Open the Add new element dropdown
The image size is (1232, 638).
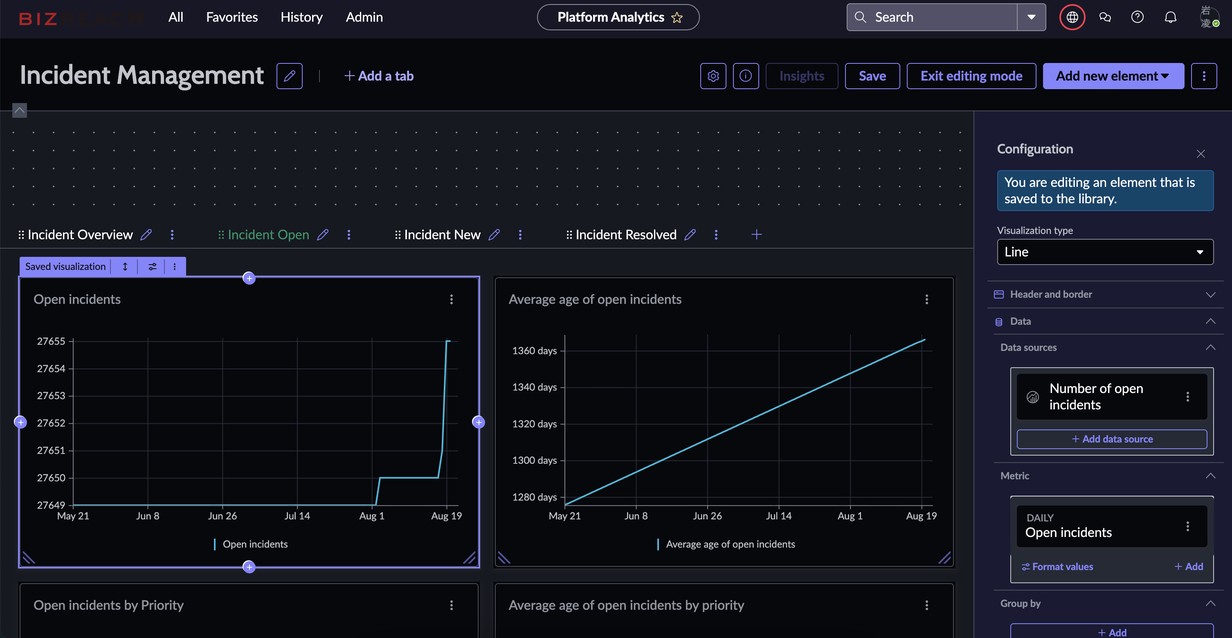click(x=1113, y=76)
